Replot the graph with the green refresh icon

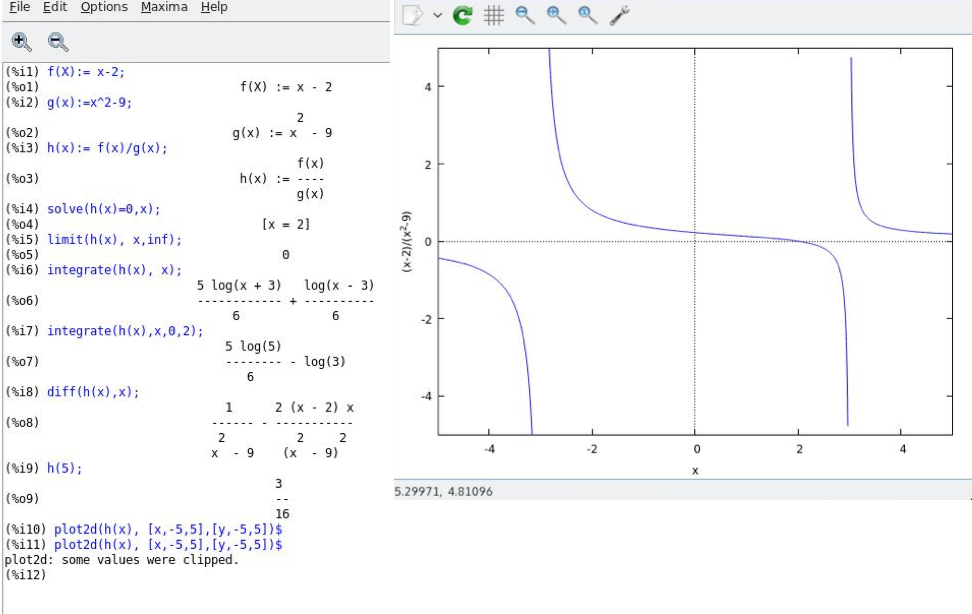pos(462,15)
